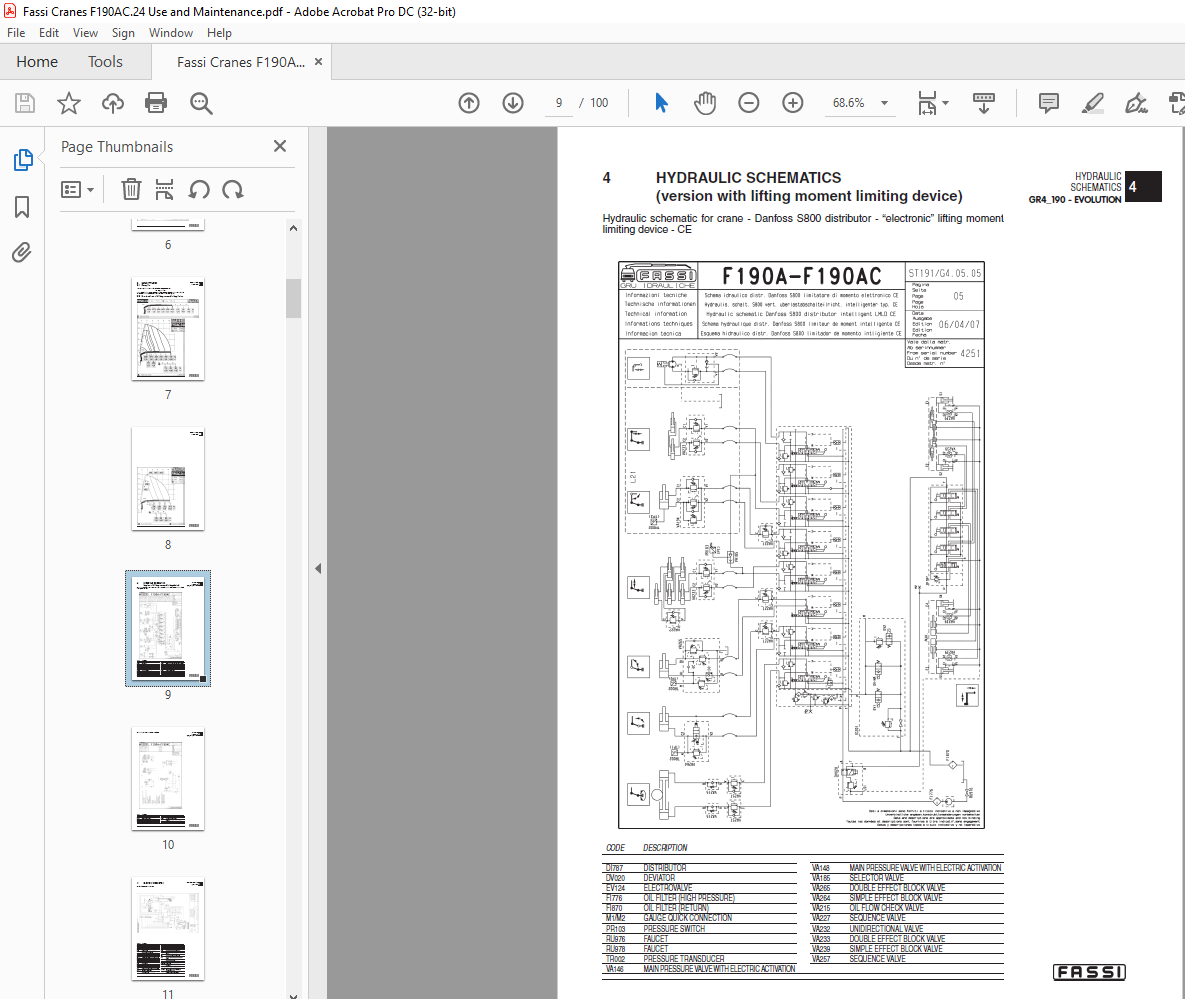
Task: Select Fassi Cranes F190A document tab
Action: [241, 62]
